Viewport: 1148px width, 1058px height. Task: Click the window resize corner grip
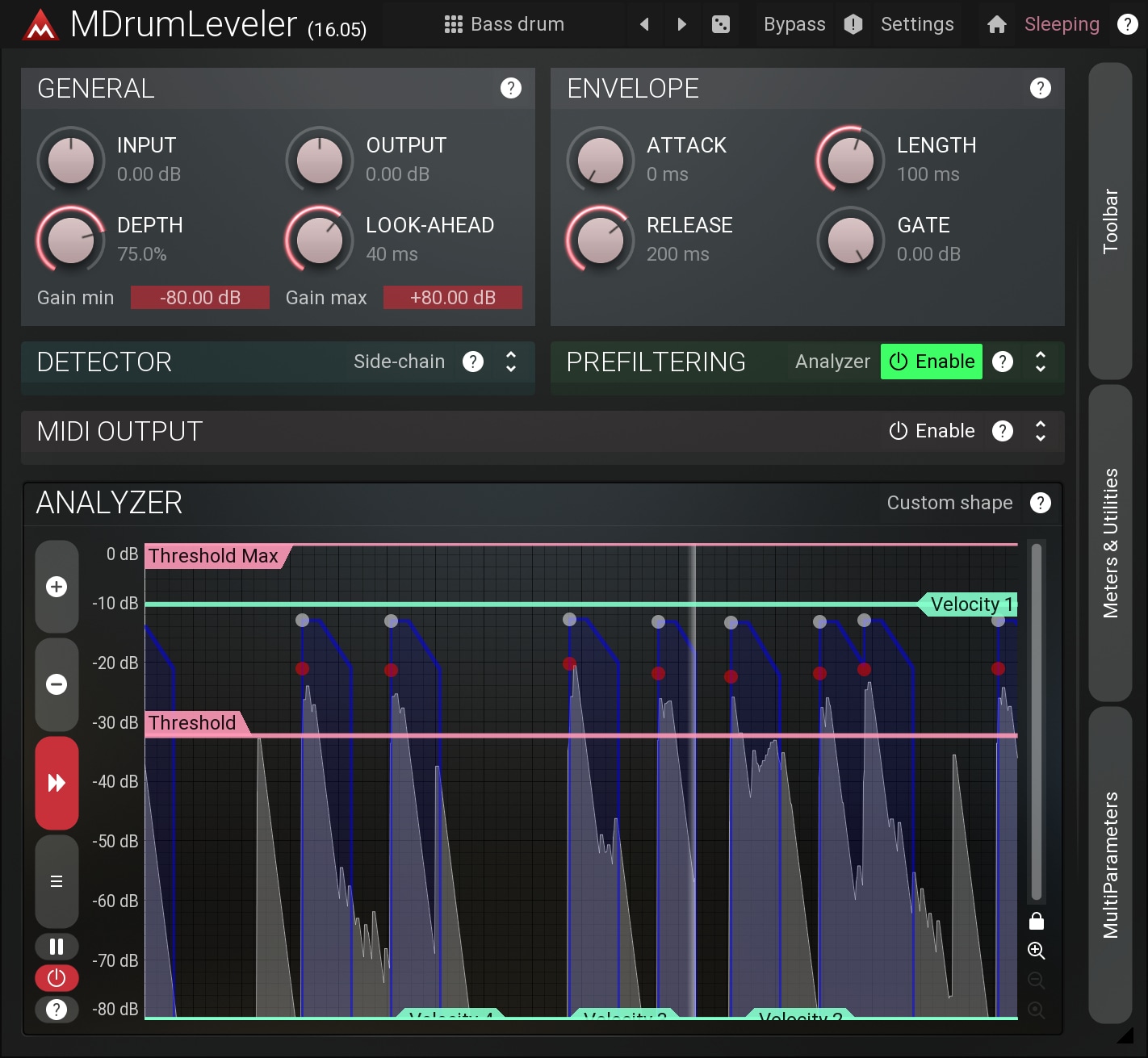[x=1125, y=1035]
